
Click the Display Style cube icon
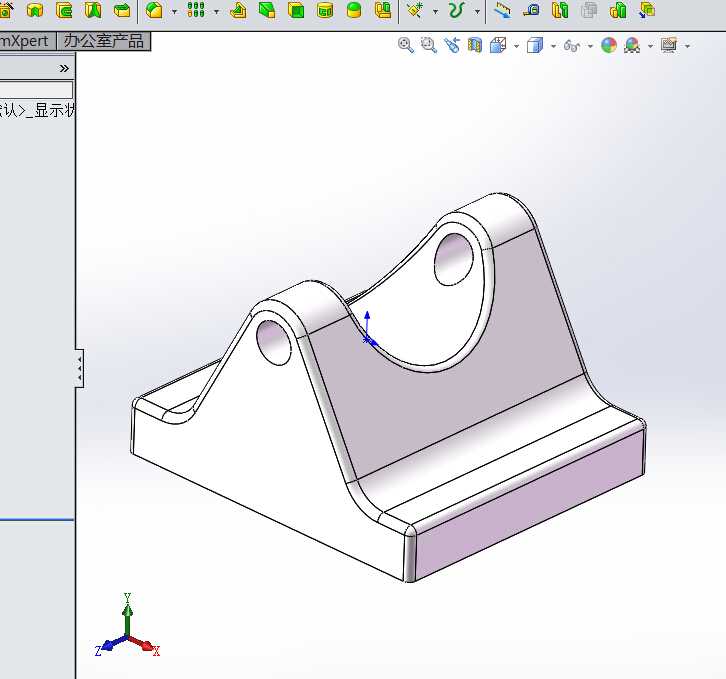(x=535, y=45)
